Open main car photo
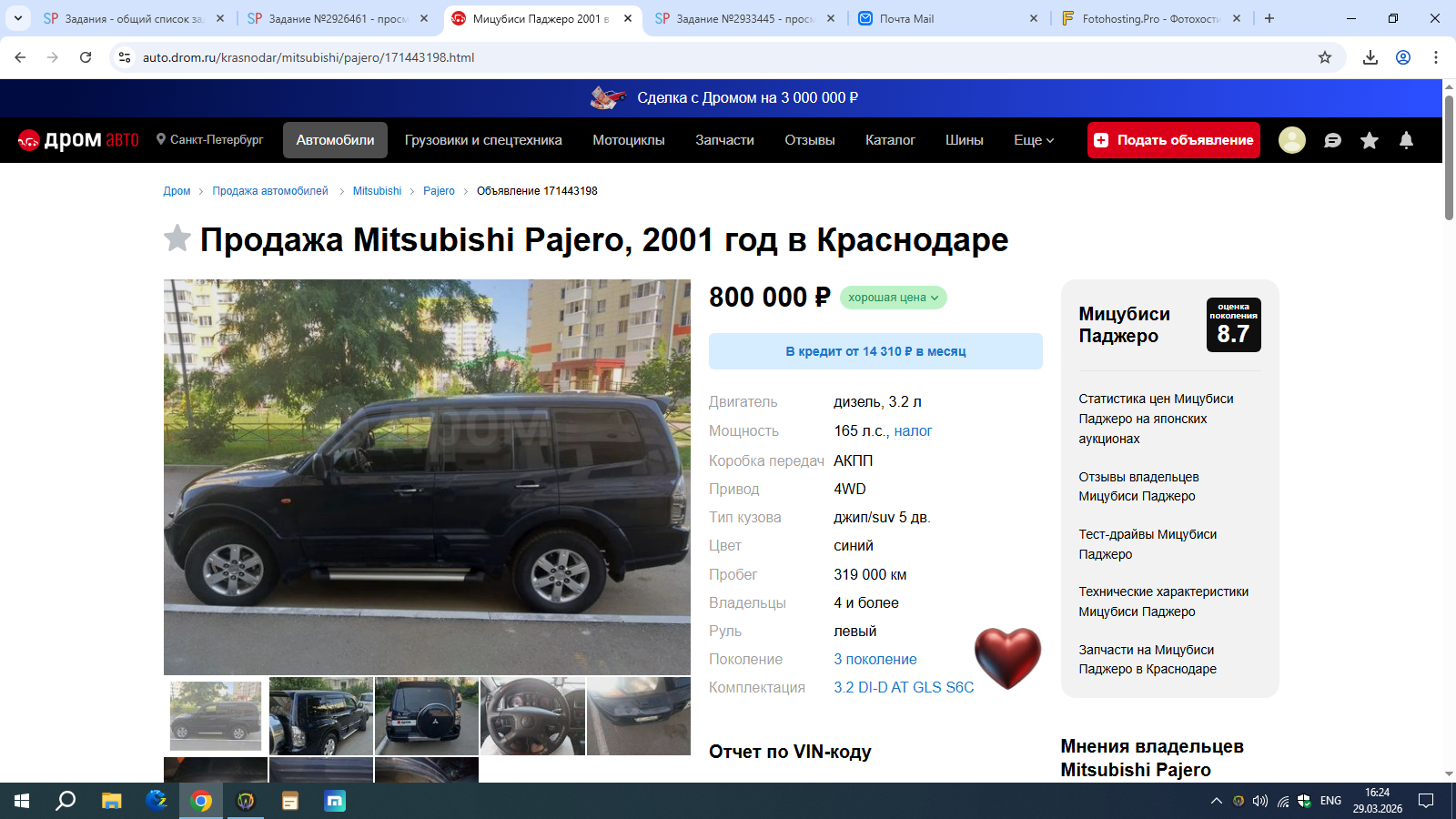 click(427, 477)
